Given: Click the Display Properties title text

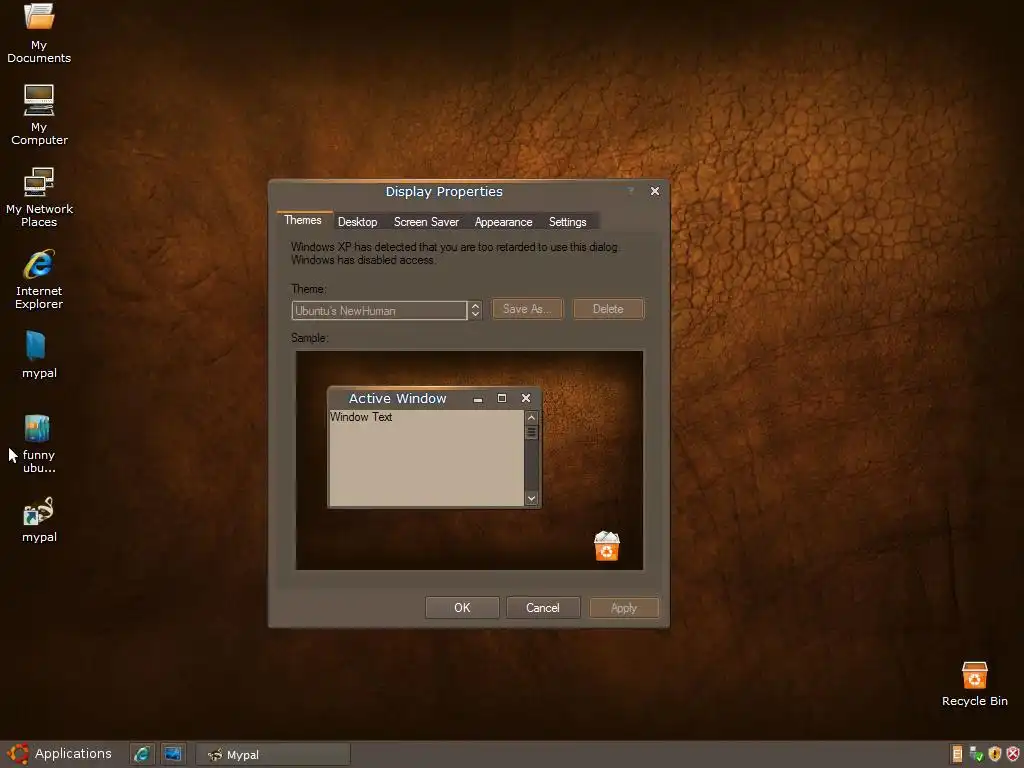Looking at the screenshot, I should [x=444, y=191].
